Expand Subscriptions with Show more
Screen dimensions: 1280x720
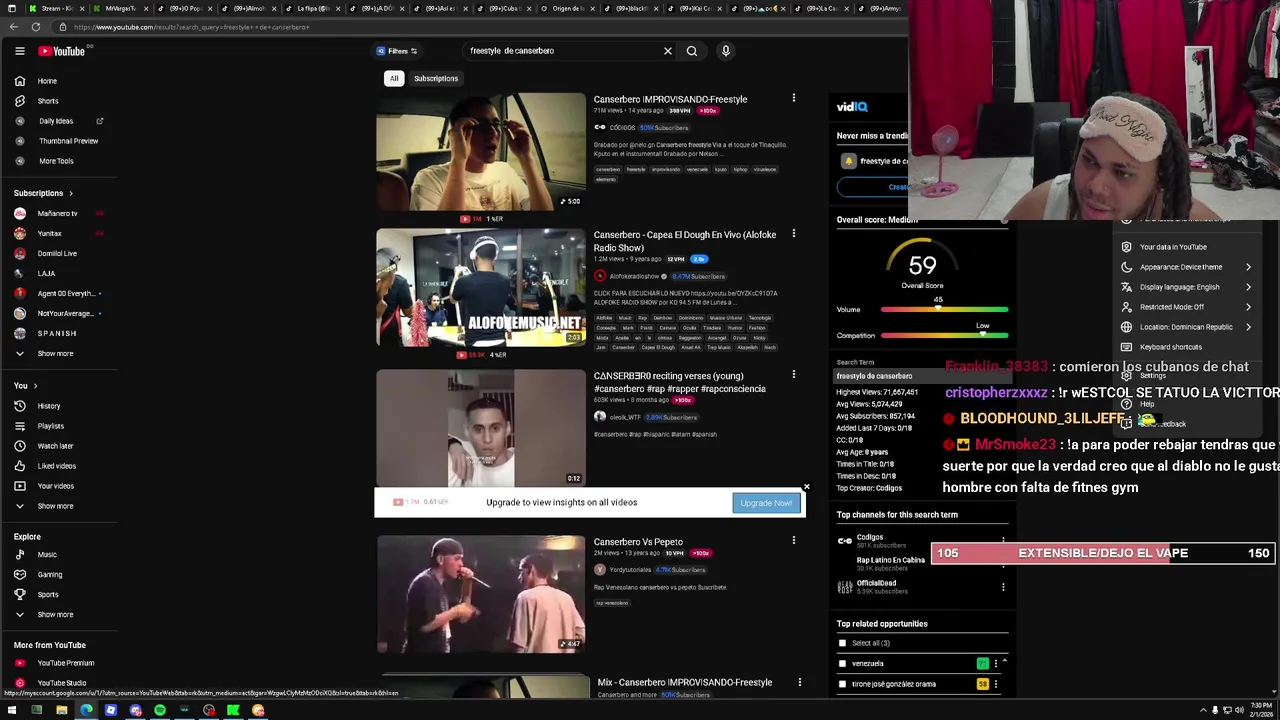pos(55,354)
